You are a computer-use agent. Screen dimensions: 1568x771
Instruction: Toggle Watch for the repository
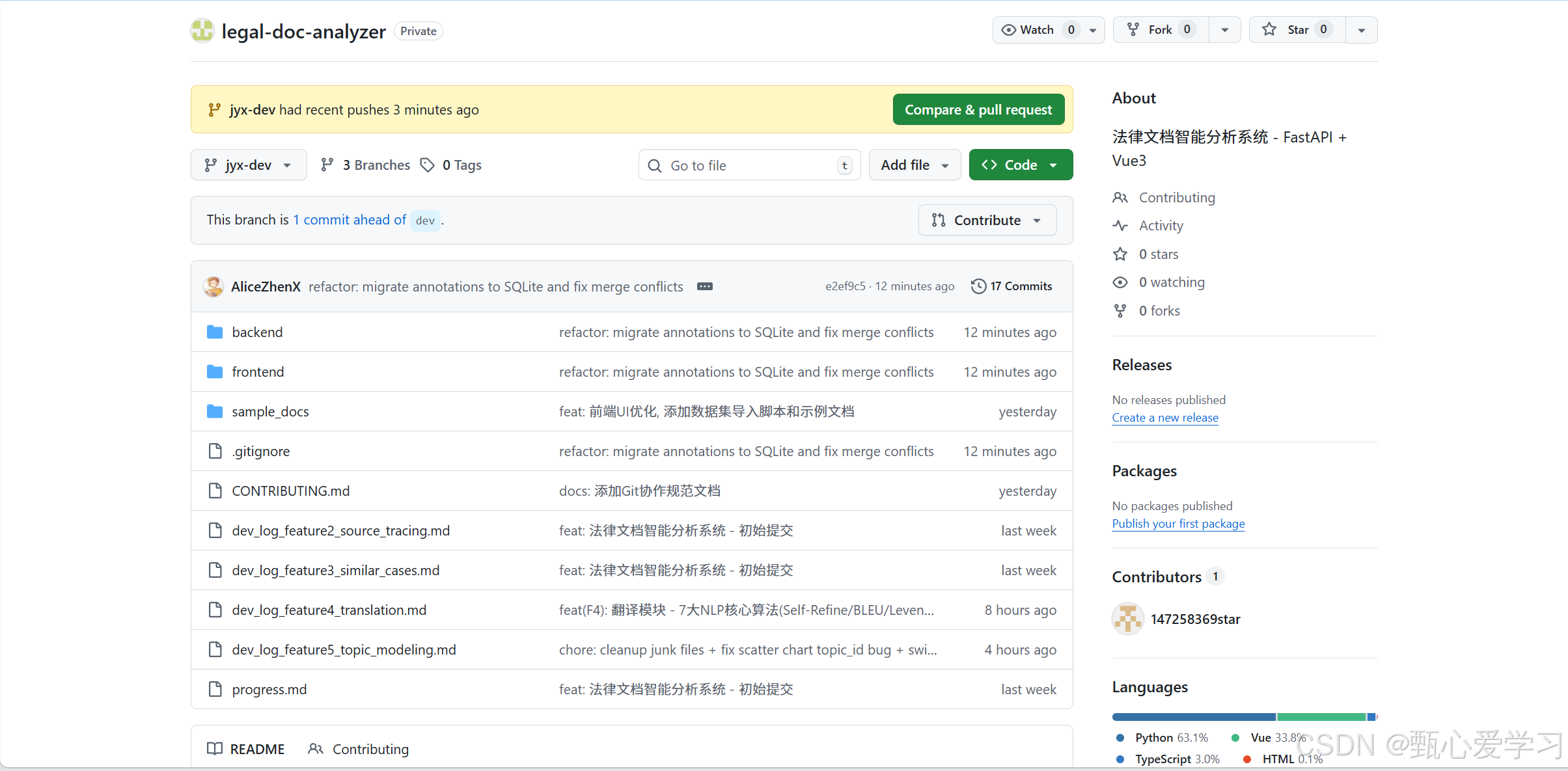[1038, 30]
